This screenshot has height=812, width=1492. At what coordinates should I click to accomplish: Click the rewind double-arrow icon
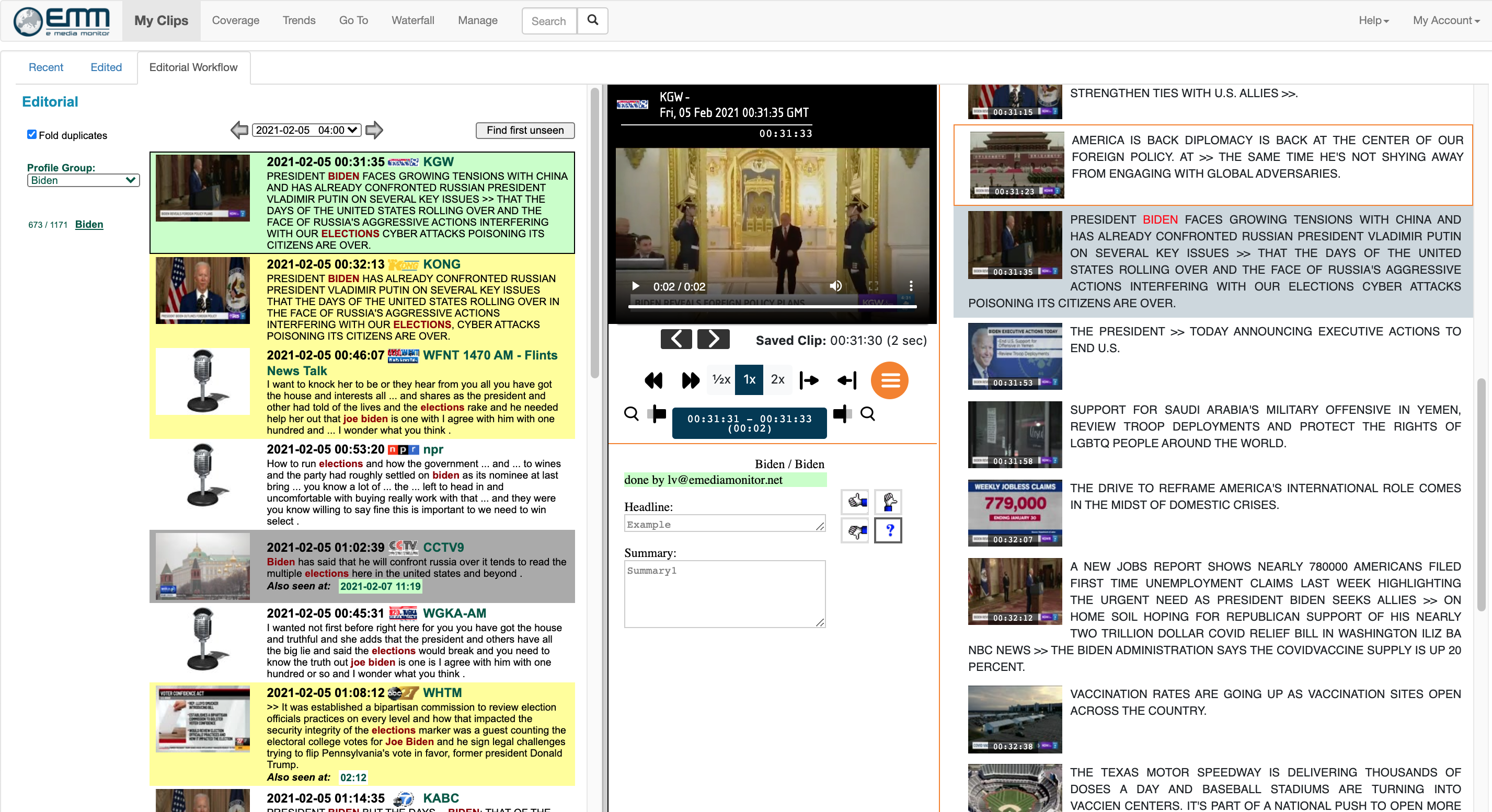pyautogui.click(x=653, y=380)
